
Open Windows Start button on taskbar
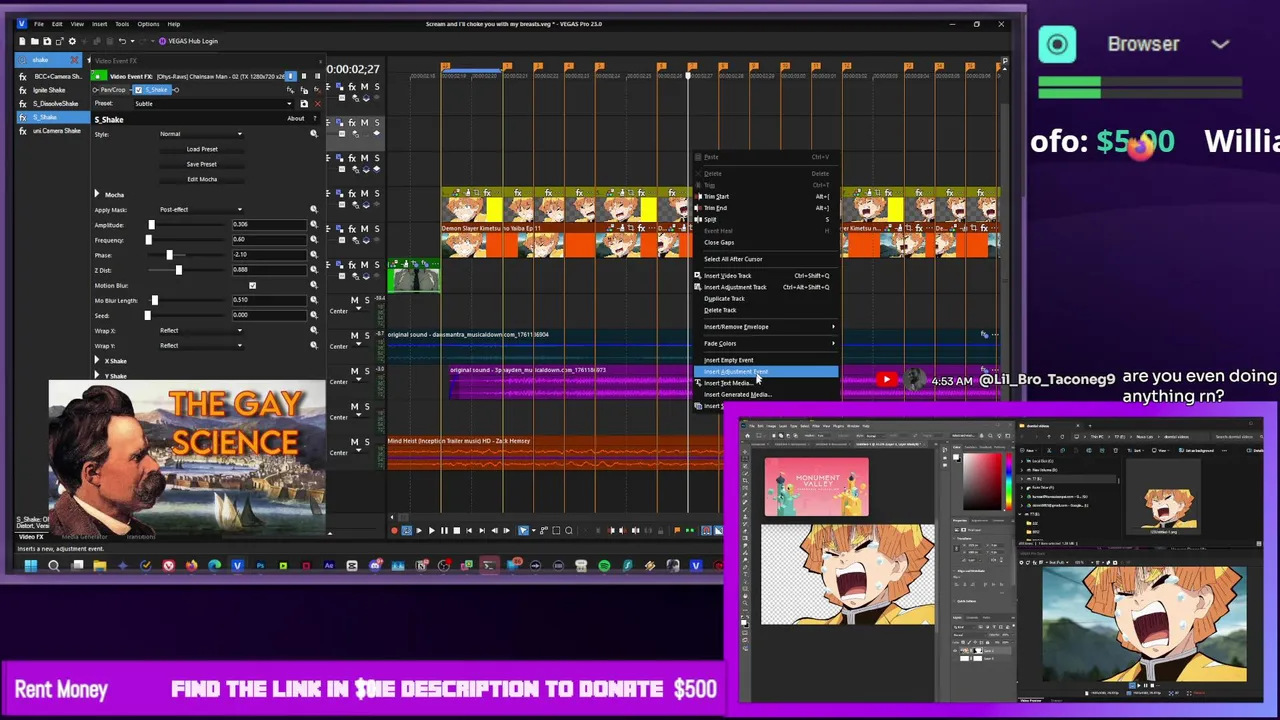pyautogui.click(x=30, y=566)
